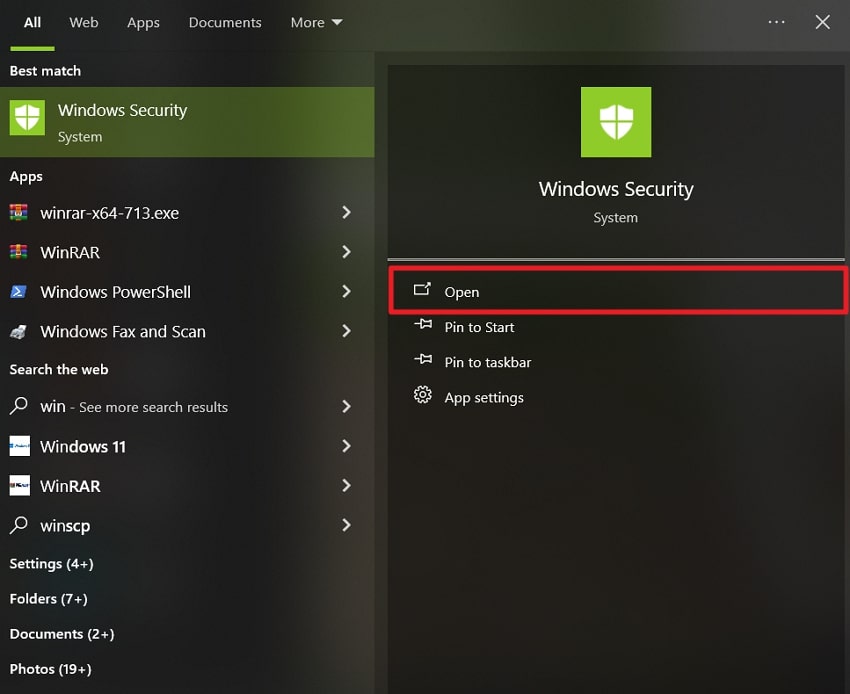
Task: Click Windows Security title in preview pane
Action: (616, 189)
